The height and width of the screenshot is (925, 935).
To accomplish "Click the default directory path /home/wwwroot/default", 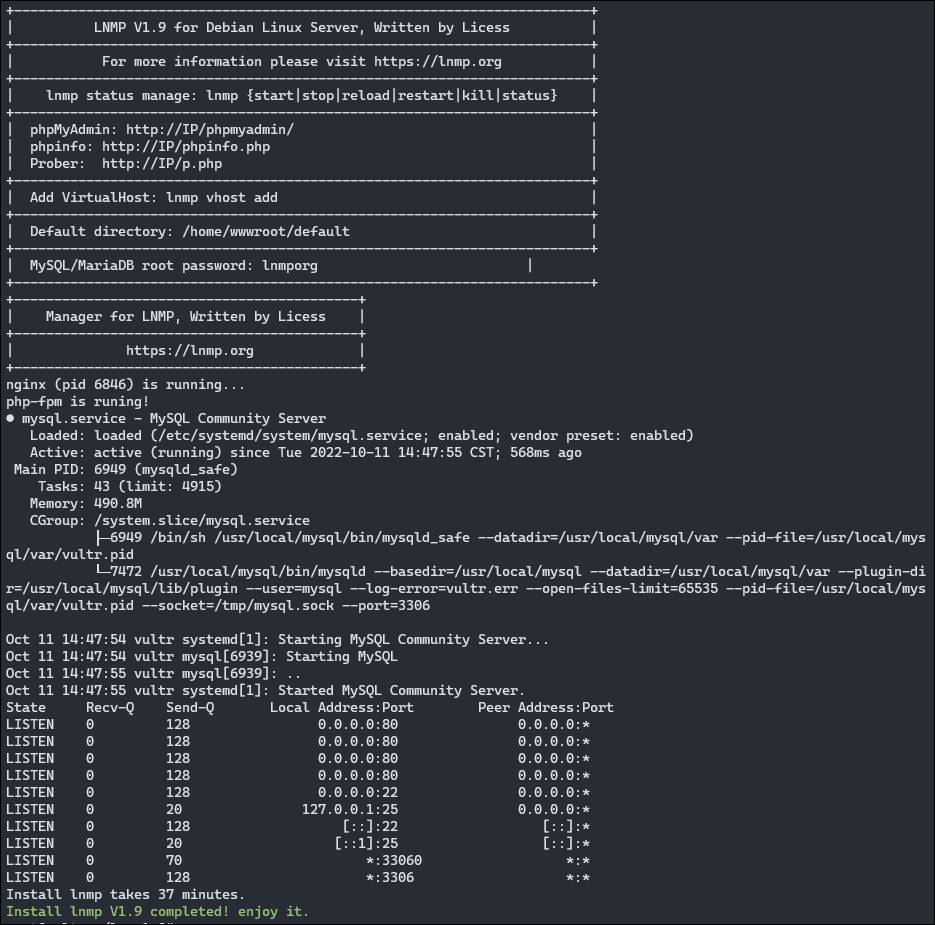I will click(x=264, y=232).
